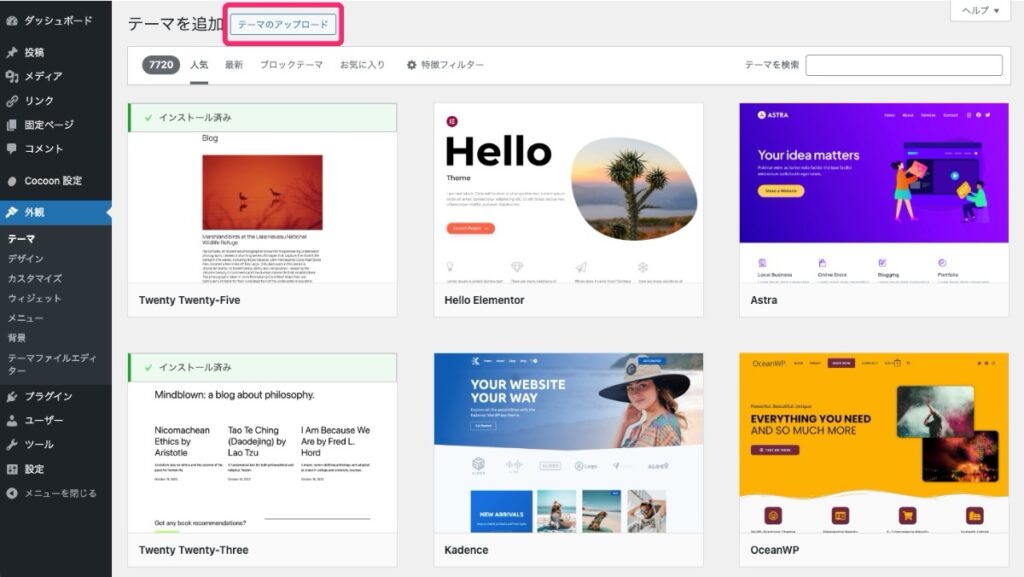This screenshot has height=577, width=1024.
Task: Click the プラグイン plug icon
Action: point(12,396)
